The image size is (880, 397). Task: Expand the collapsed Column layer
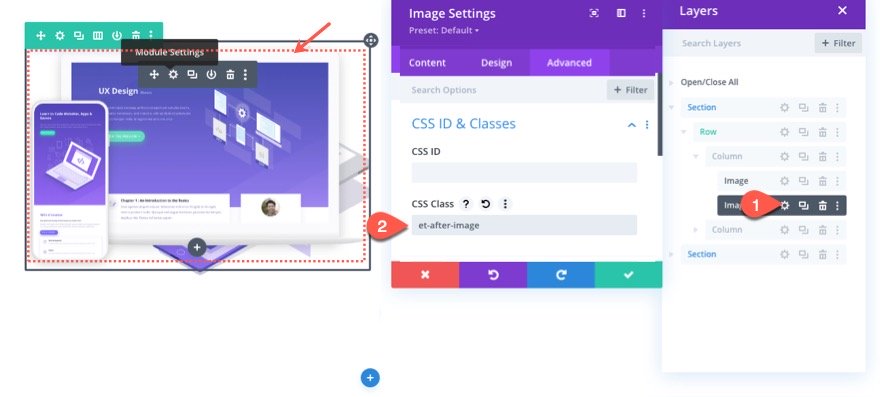696,230
